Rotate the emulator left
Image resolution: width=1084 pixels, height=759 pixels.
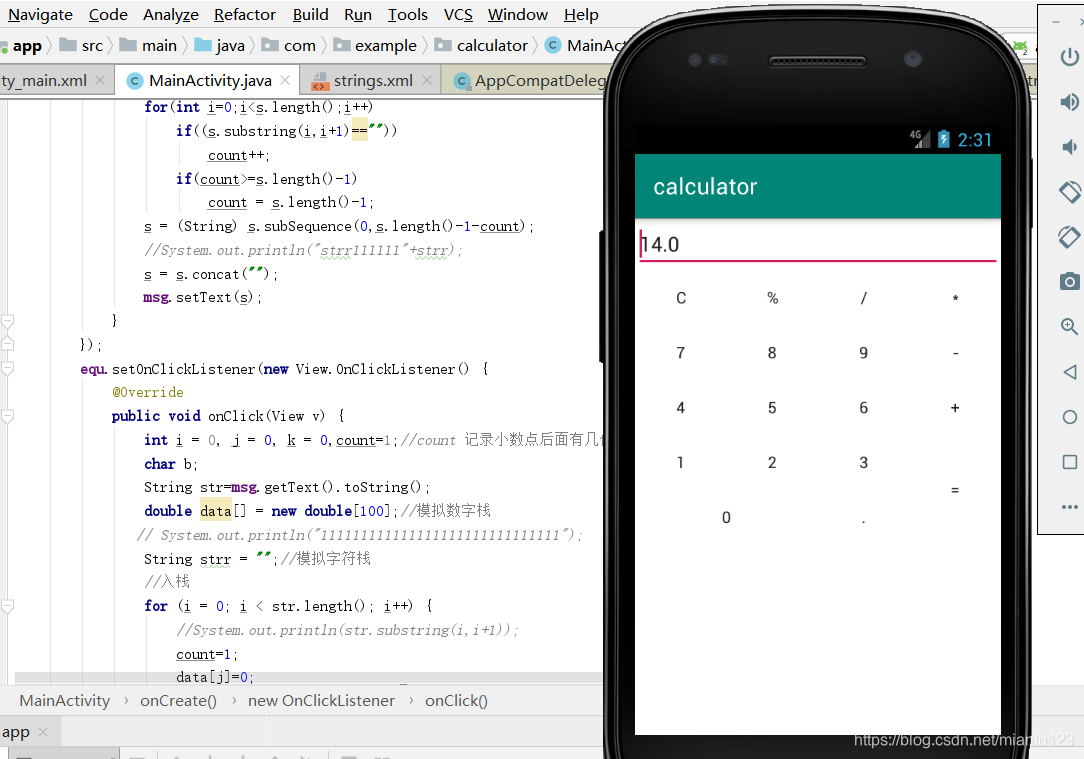pyautogui.click(x=1069, y=191)
